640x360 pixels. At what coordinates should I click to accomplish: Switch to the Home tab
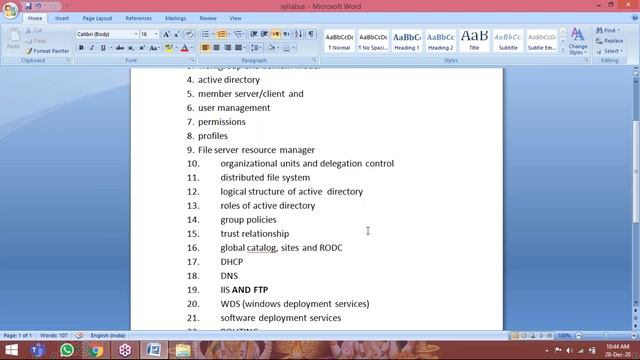(x=35, y=18)
